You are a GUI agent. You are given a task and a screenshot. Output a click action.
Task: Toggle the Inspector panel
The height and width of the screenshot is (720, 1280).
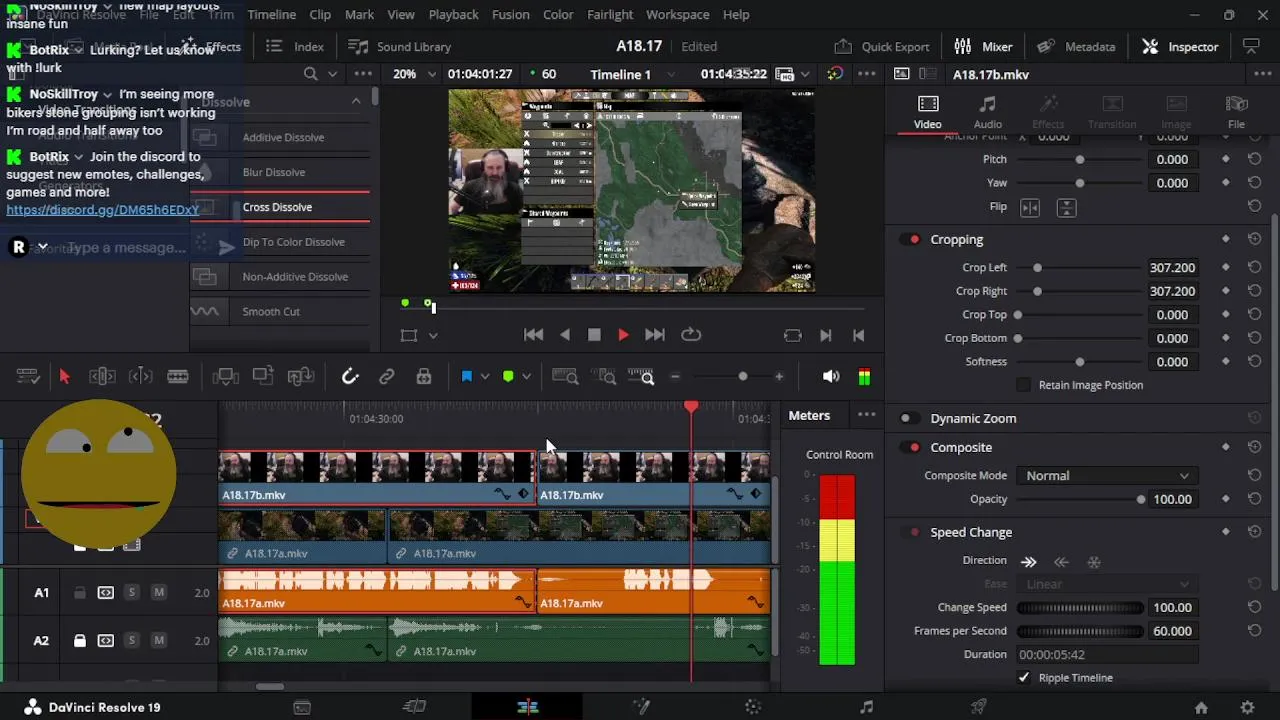(x=1180, y=46)
